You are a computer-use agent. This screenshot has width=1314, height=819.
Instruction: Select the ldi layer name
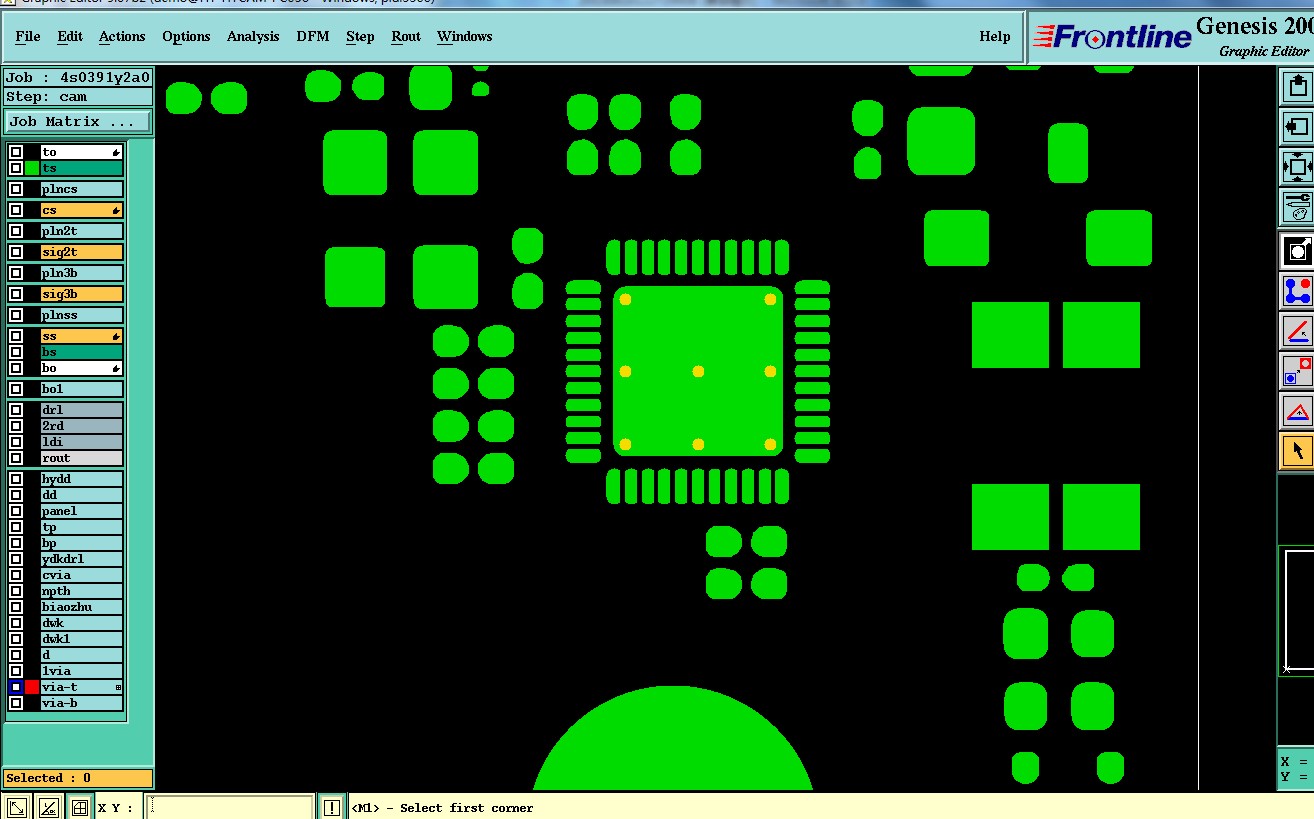tap(81, 442)
